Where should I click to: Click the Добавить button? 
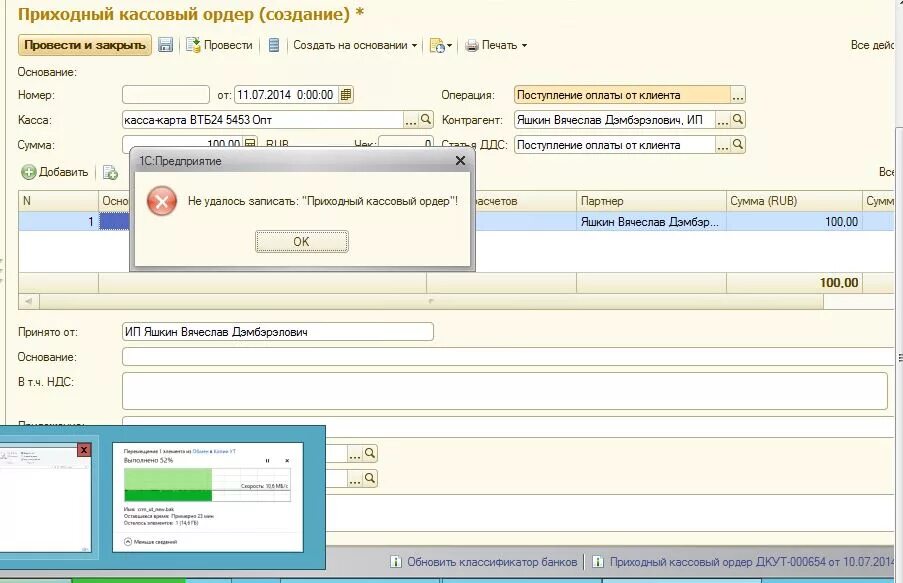click(55, 172)
